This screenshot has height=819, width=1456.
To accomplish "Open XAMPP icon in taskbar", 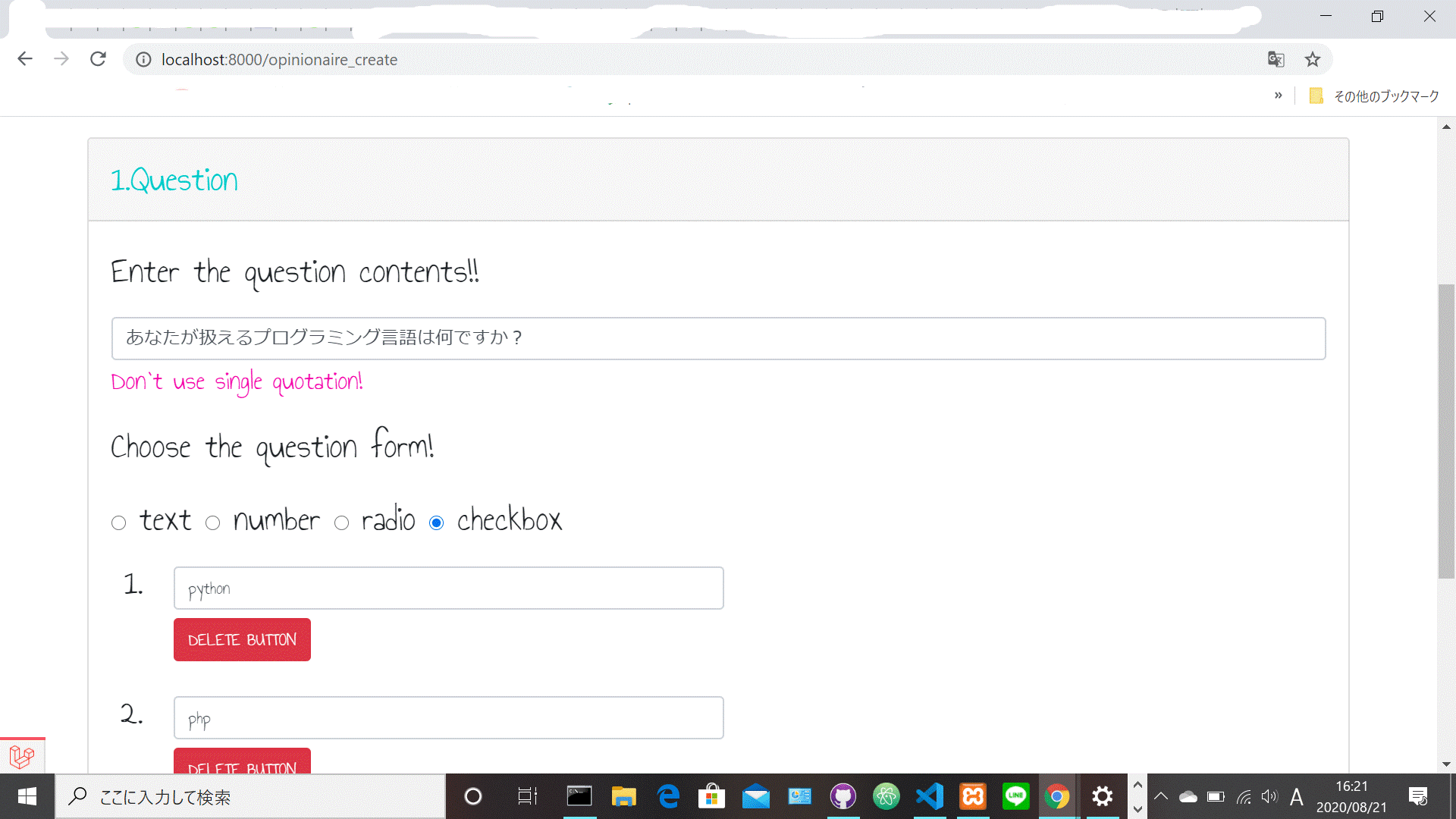I will tap(973, 796).
